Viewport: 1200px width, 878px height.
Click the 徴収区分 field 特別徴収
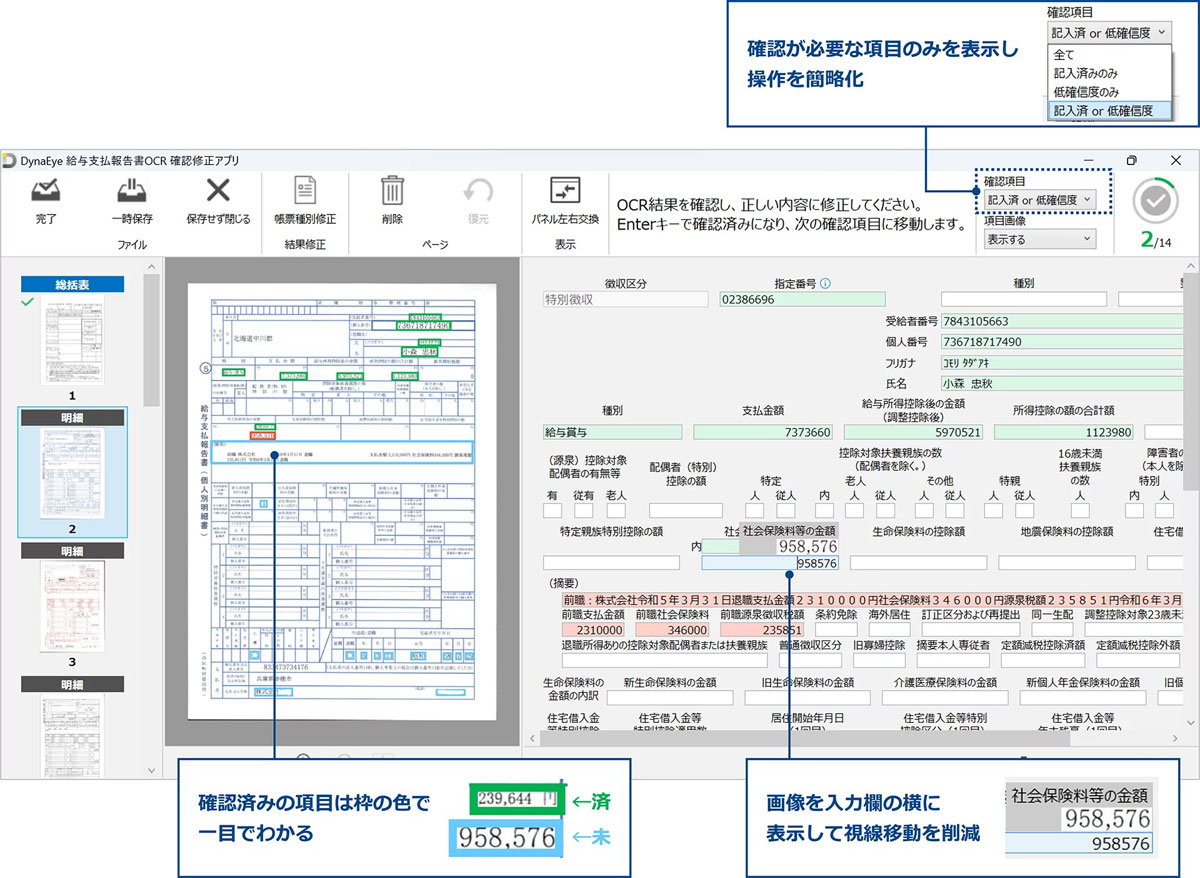625,299
